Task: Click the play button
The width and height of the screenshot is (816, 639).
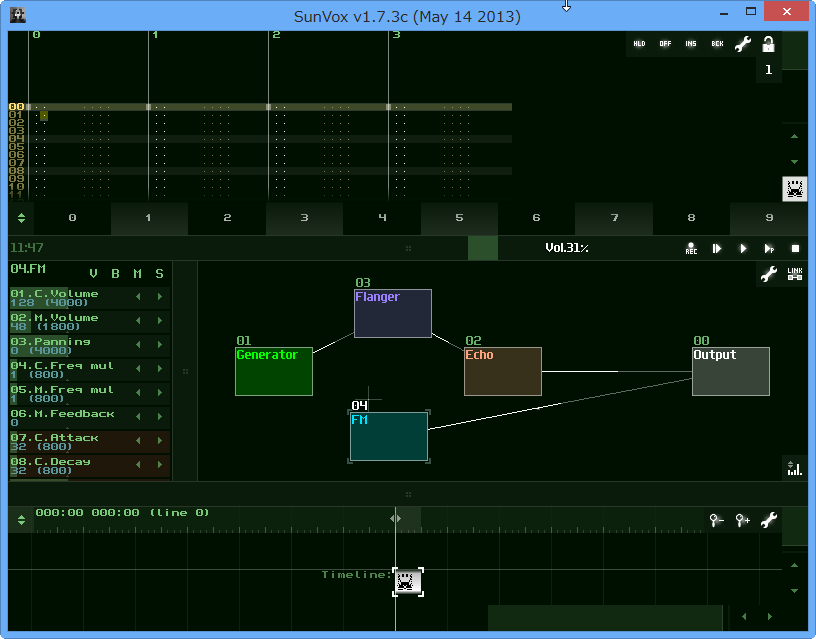Action: (743, 249)
